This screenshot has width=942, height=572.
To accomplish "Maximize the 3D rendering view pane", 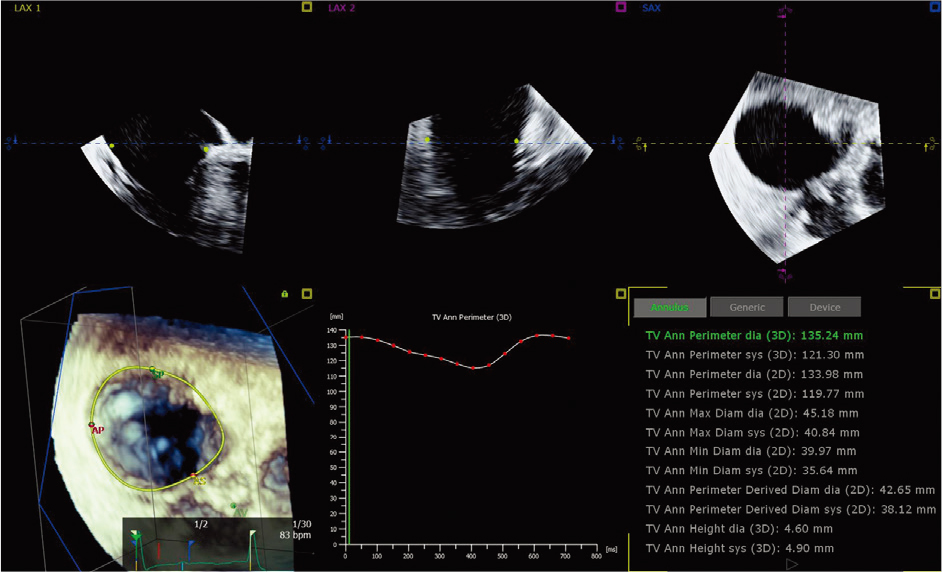I will [307, 293].
